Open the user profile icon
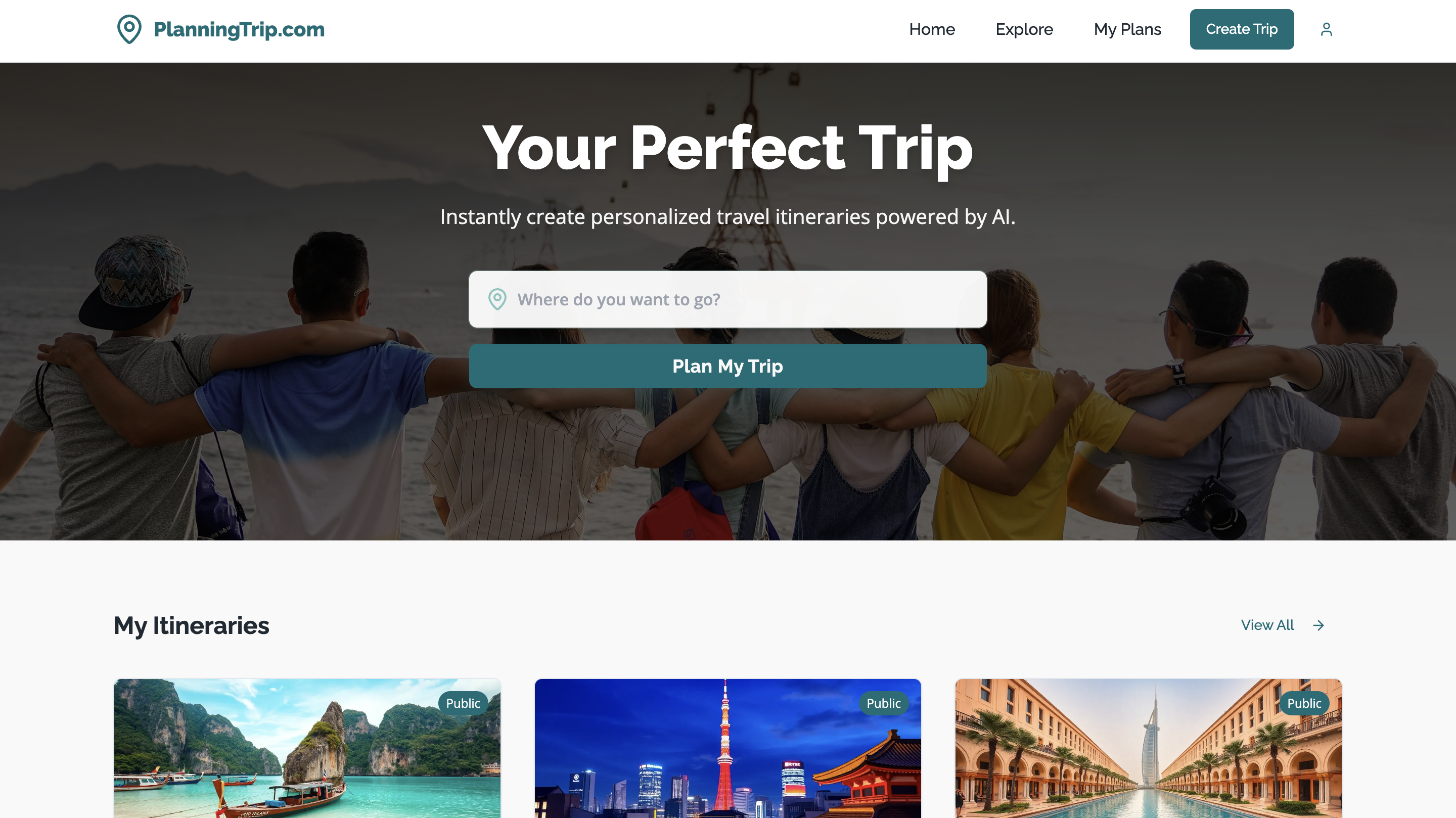The image size is (1456, 818). click(1326, 29)
